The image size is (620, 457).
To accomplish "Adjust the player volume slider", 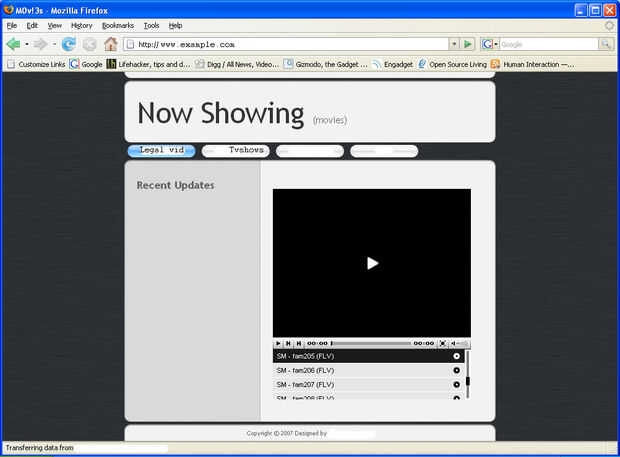I will (x=463, y=344).
